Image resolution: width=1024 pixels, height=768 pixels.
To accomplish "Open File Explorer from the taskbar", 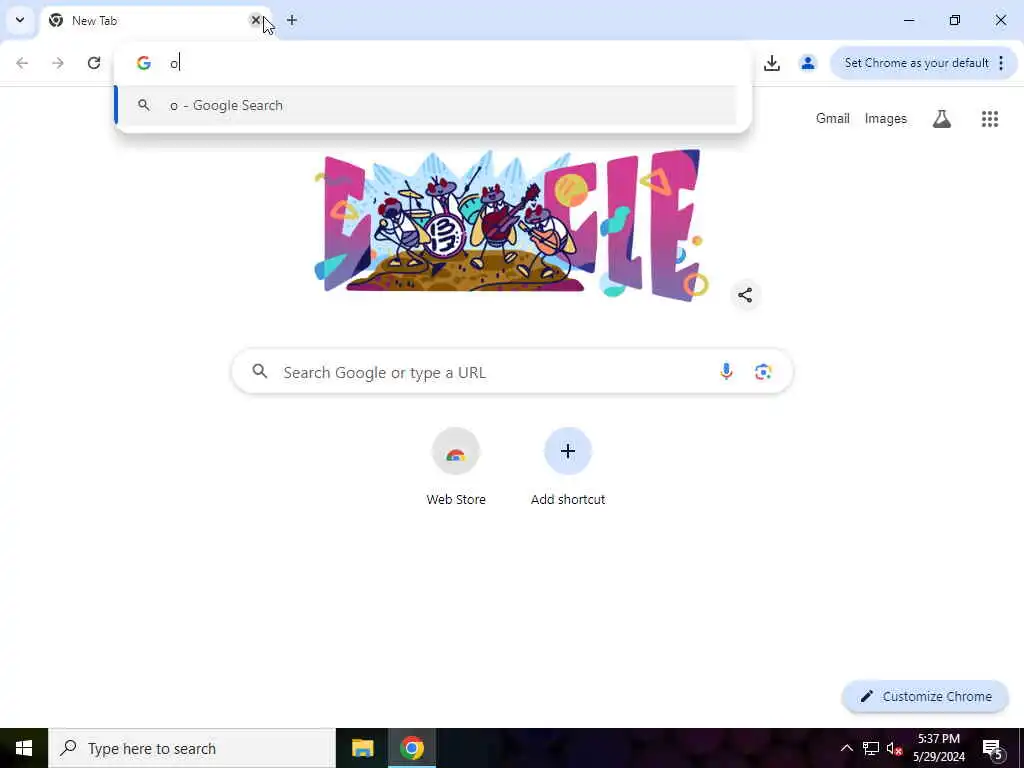I will 362,748.
